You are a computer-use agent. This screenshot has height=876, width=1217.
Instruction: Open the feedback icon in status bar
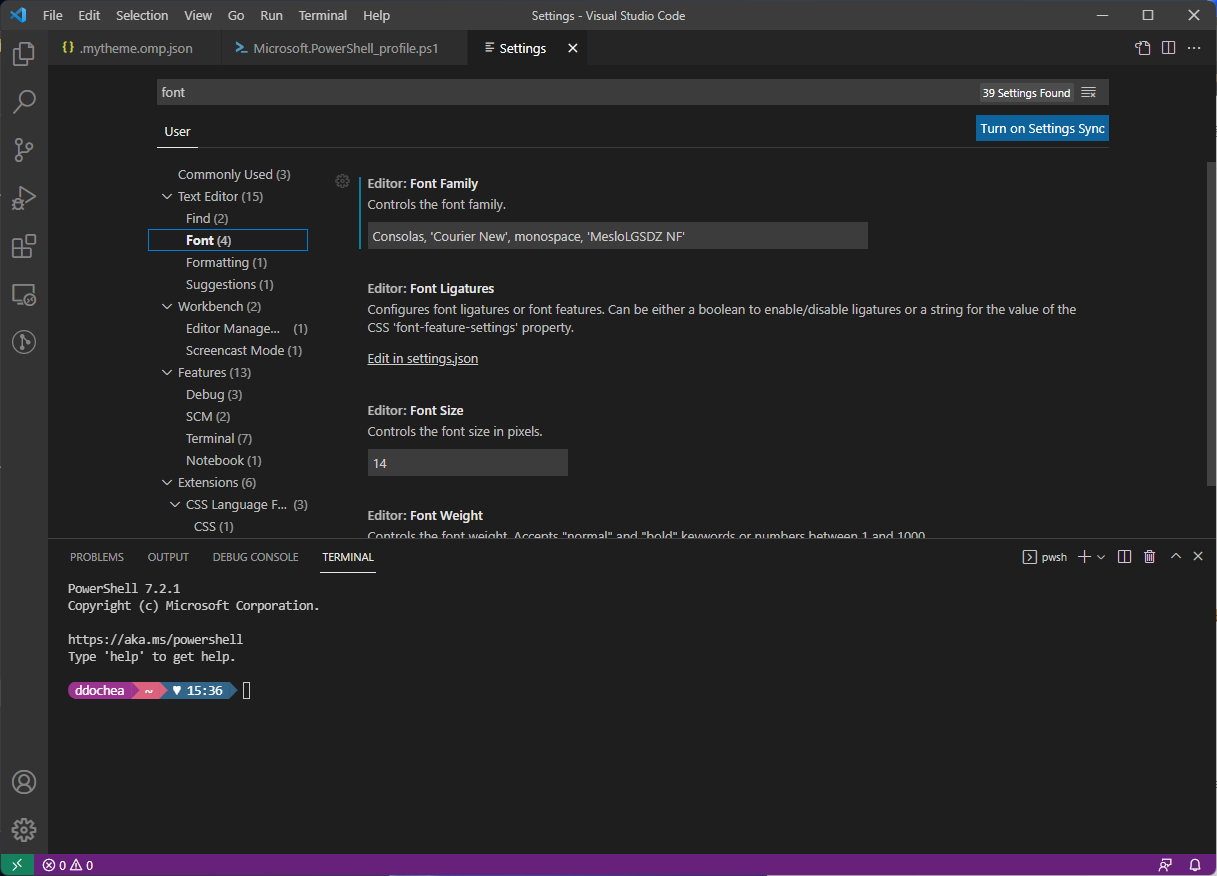pos(1165,865)
